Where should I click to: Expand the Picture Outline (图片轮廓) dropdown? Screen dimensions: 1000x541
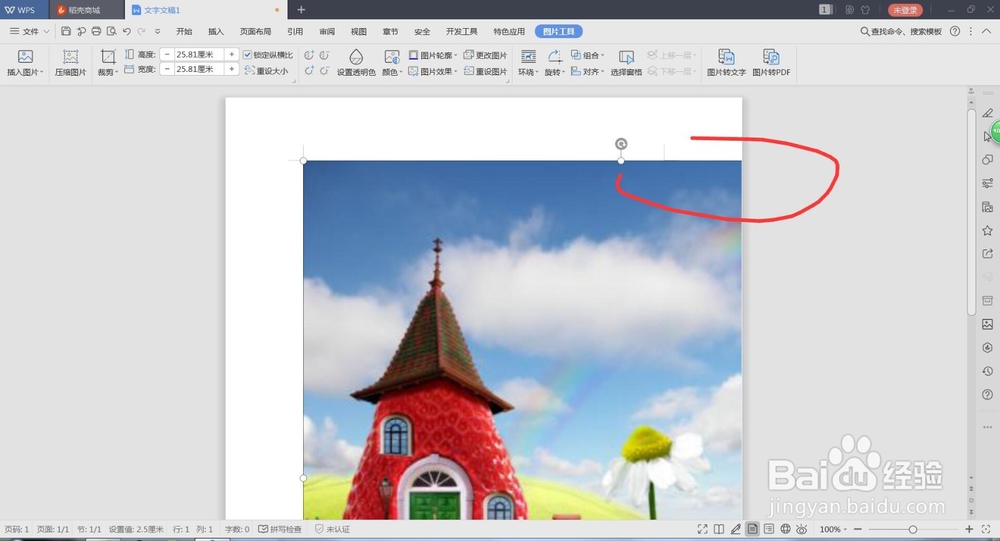[455, 55]
